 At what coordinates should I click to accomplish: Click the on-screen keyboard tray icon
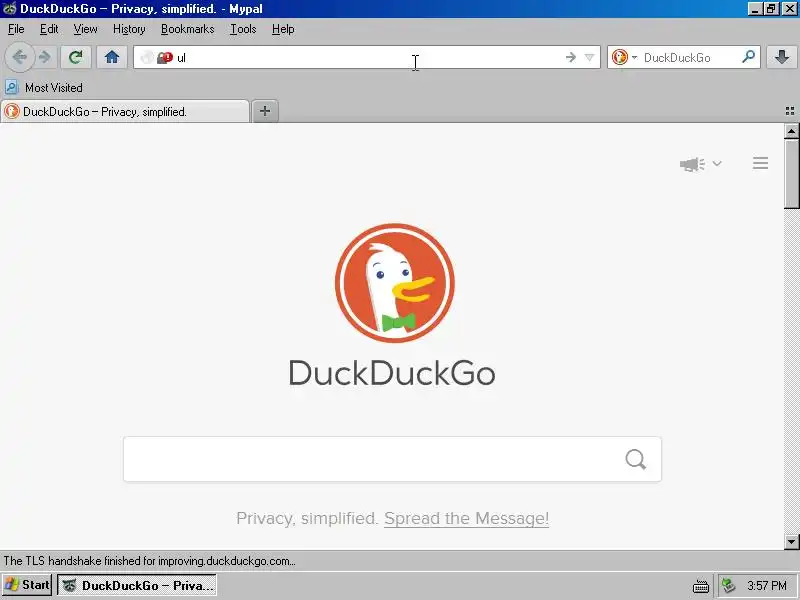pyautogui.click(x=701, y=587)
